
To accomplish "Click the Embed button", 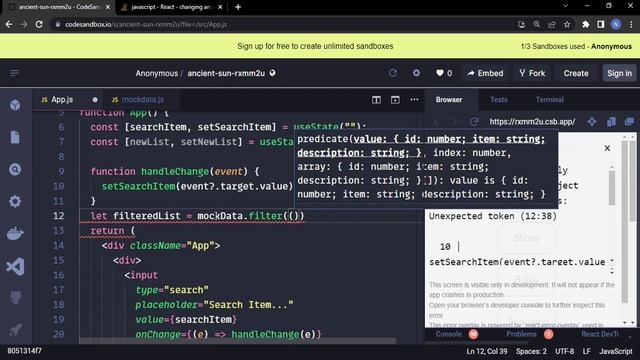I will 485,73.
